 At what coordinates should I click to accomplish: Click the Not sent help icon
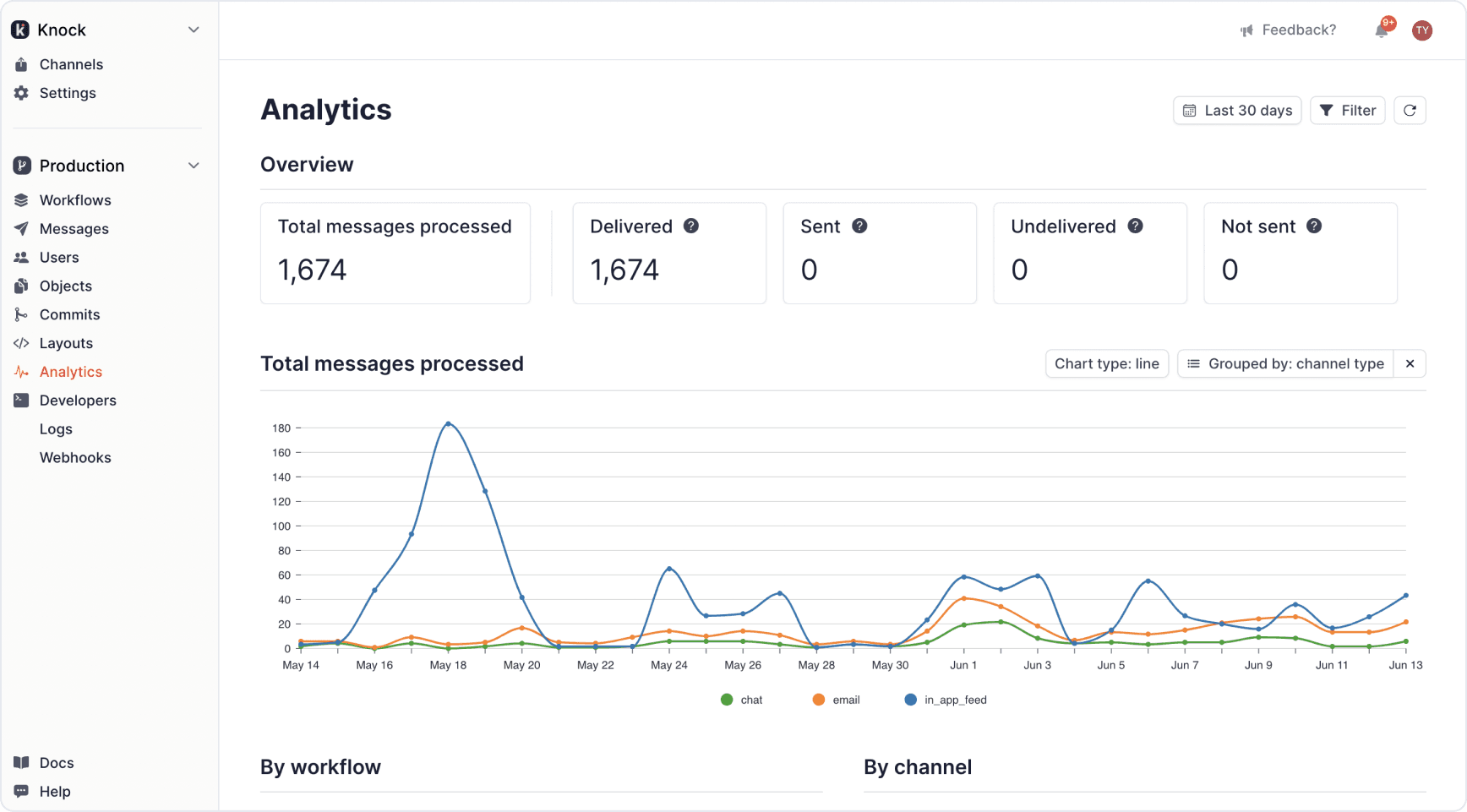pos(1313,226)
